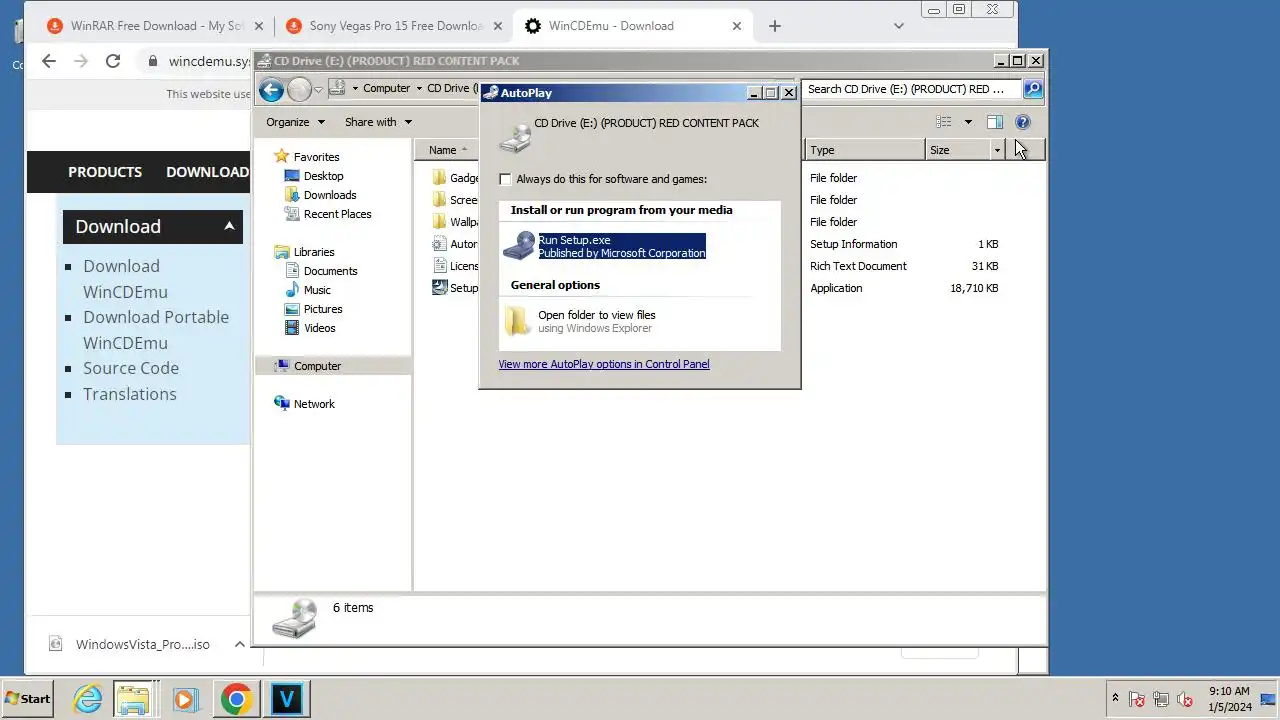Open PRODUCTS menu on the WinCDEmu site
1280x720 pixels.
(x=105, y=172)
